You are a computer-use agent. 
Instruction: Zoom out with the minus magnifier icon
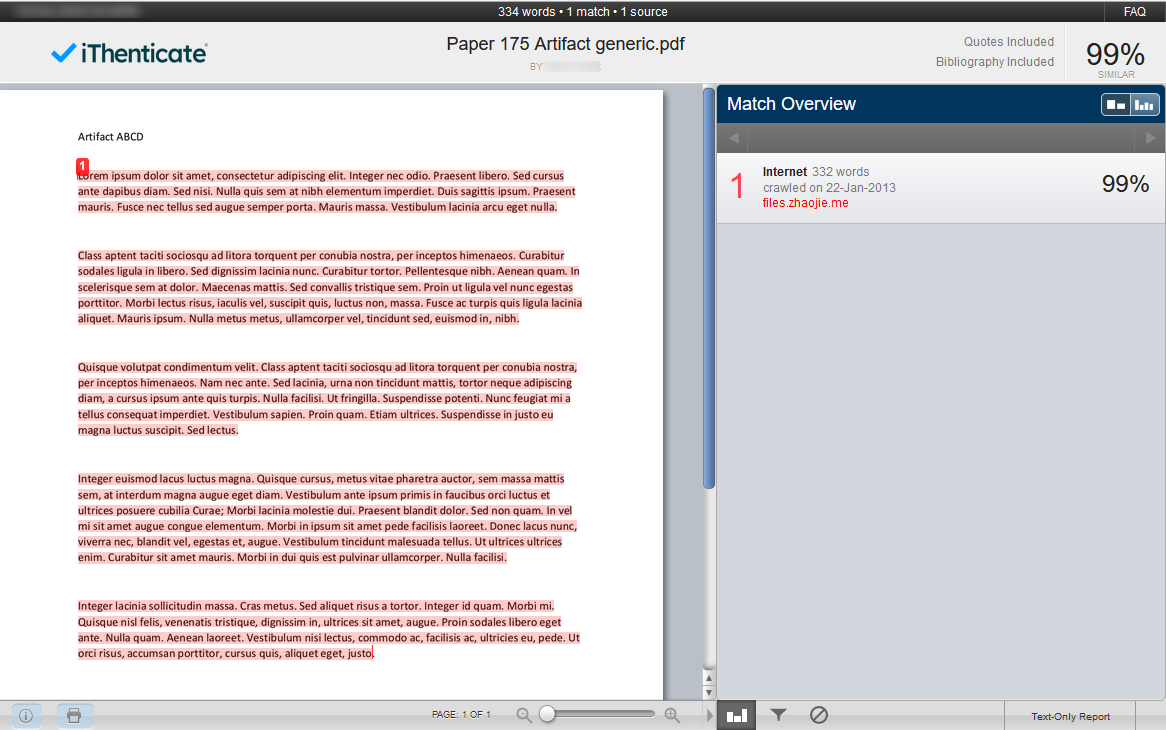click(x=524, y=715)
